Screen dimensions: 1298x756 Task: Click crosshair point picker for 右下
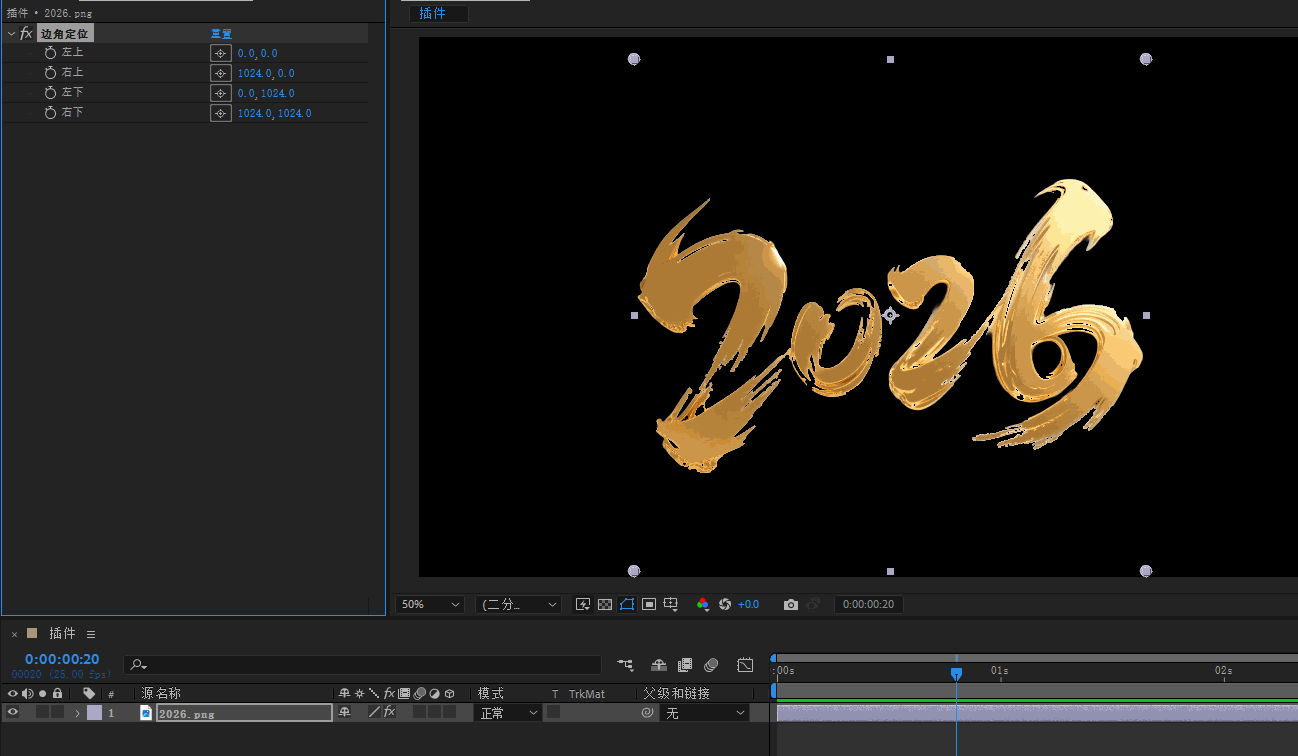(x=221, y=113)
